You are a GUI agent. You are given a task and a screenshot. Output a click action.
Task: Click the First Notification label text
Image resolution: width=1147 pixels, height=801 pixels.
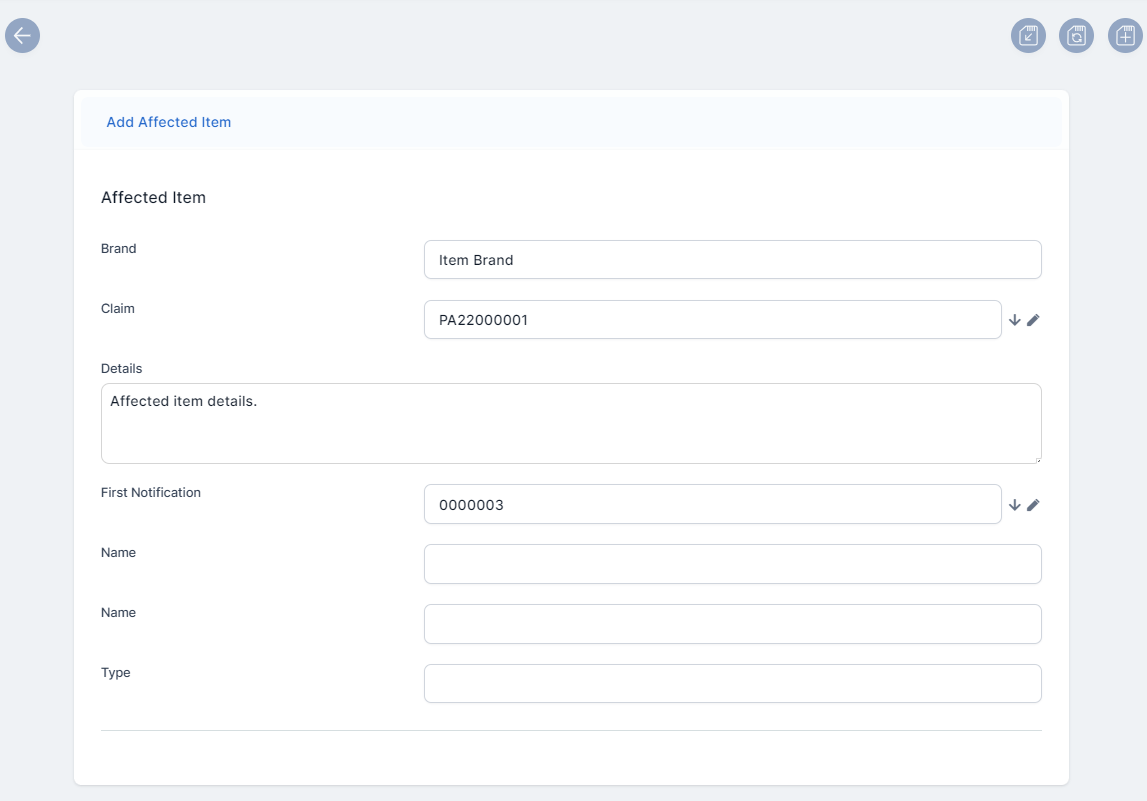point(151,493)
